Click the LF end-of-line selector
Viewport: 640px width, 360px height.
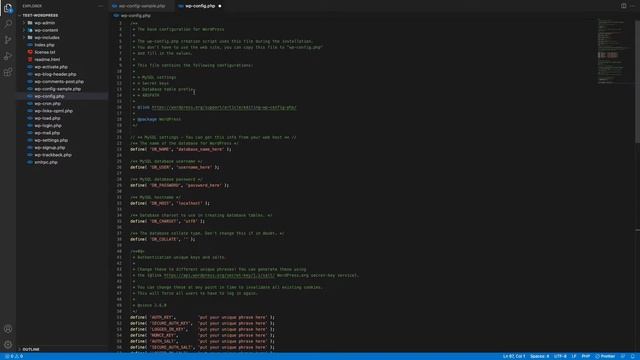tap(574, 356)
